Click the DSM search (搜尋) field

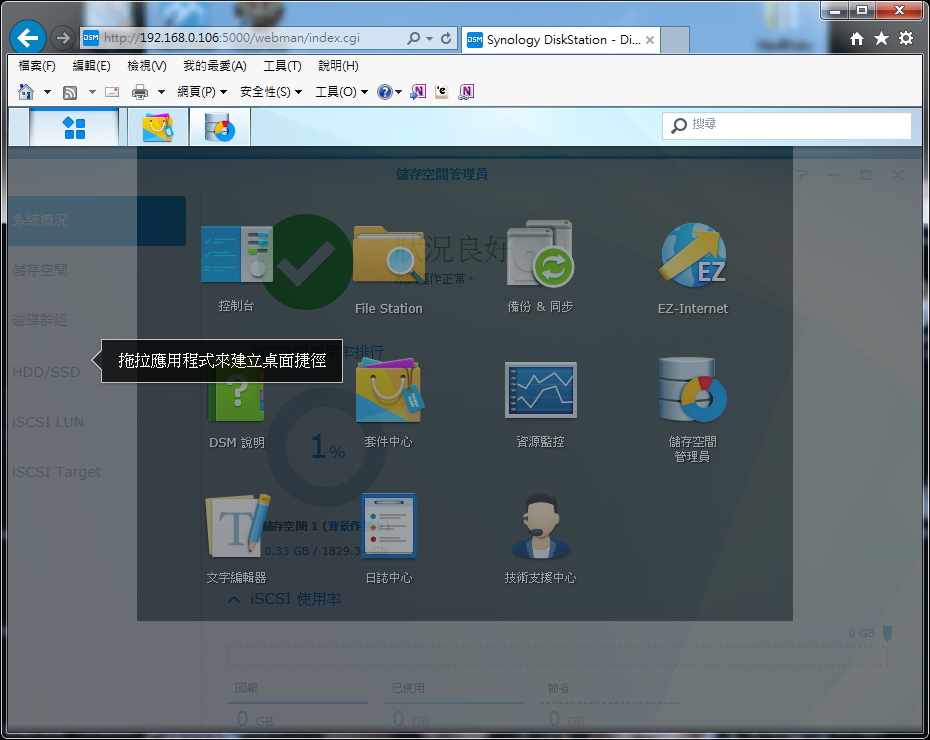[786, 125]
